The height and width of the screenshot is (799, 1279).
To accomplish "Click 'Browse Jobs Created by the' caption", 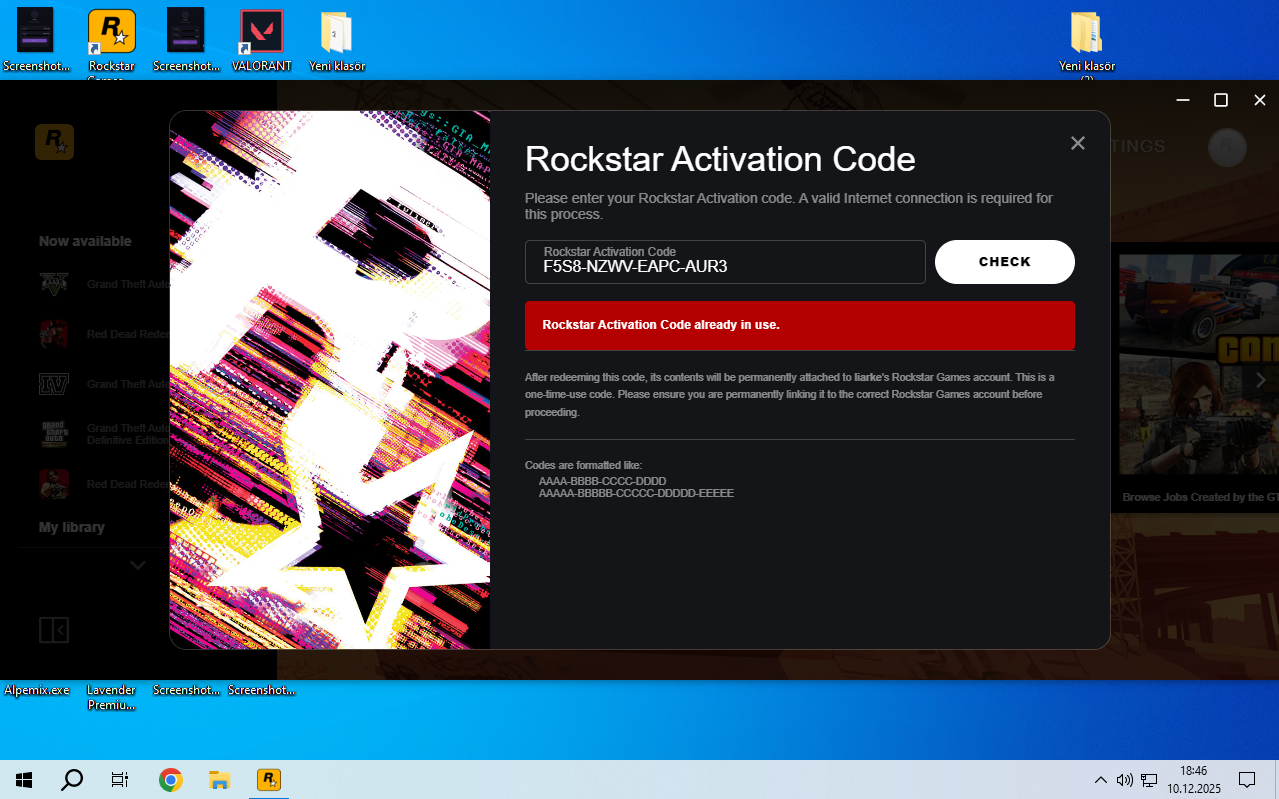I will 1200,497.
